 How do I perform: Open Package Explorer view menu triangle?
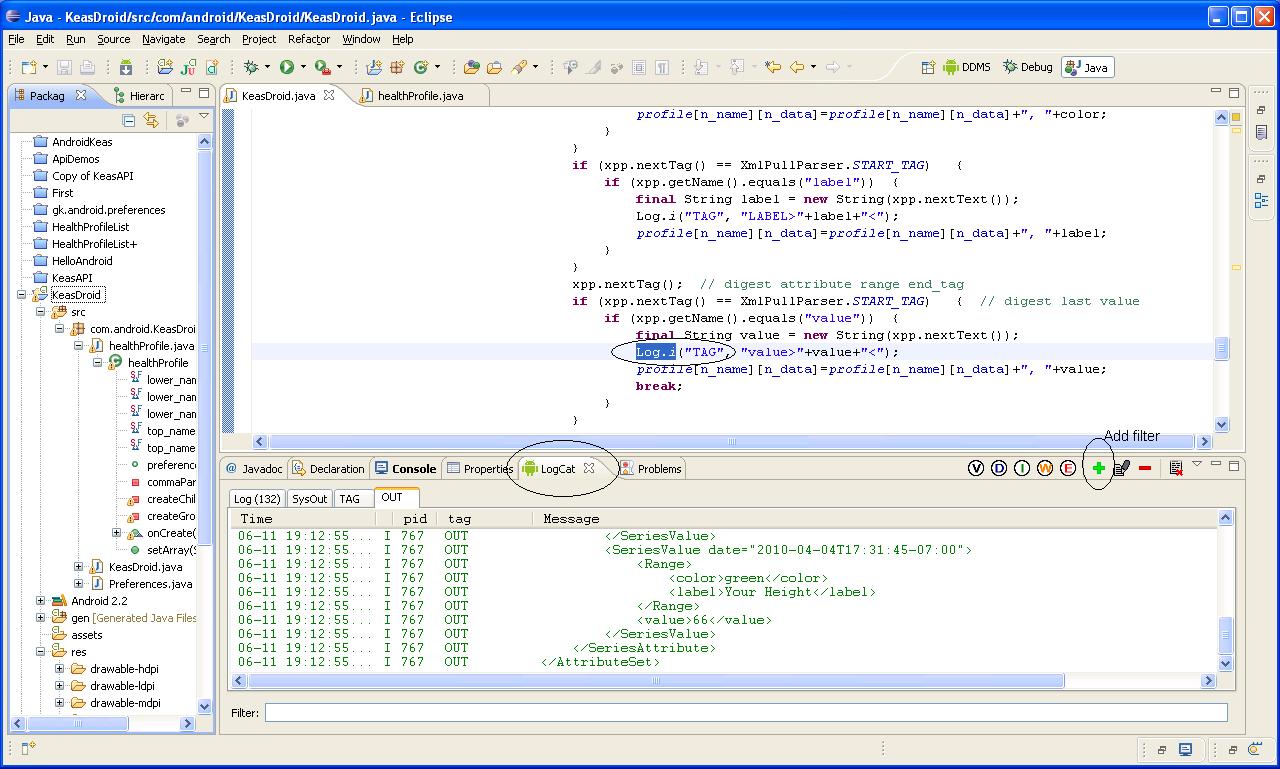[x=204, y=117]
